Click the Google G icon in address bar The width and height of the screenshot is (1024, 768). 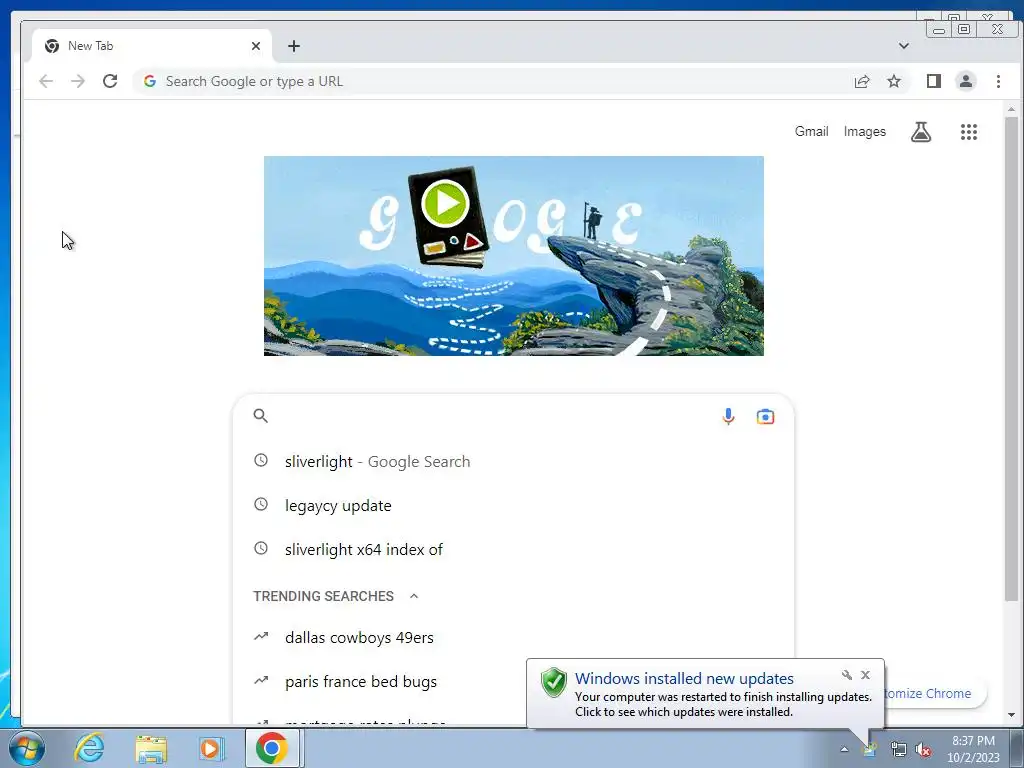pyautogui.click(x=150, y=81)
